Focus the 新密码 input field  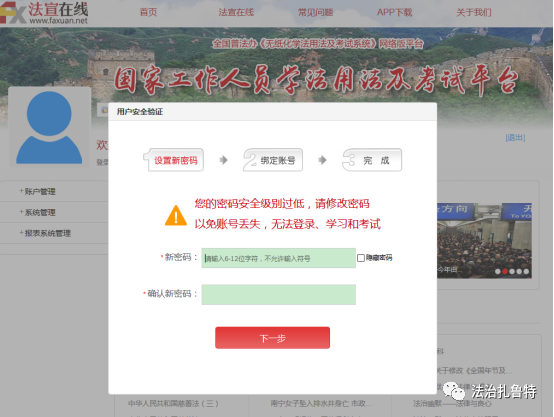[x=278, y=258]
